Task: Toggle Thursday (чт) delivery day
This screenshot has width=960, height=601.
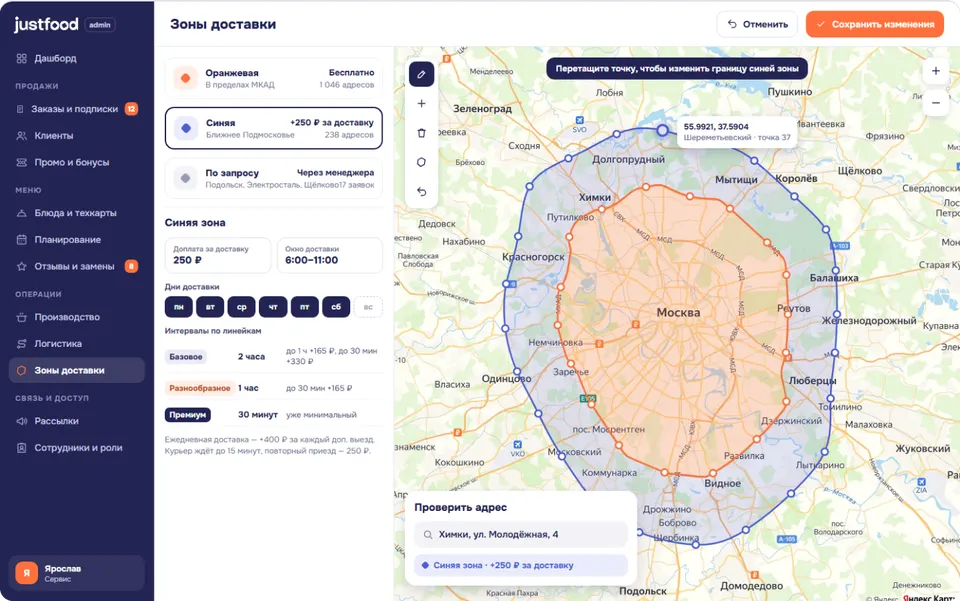Action: coord(273,307)
